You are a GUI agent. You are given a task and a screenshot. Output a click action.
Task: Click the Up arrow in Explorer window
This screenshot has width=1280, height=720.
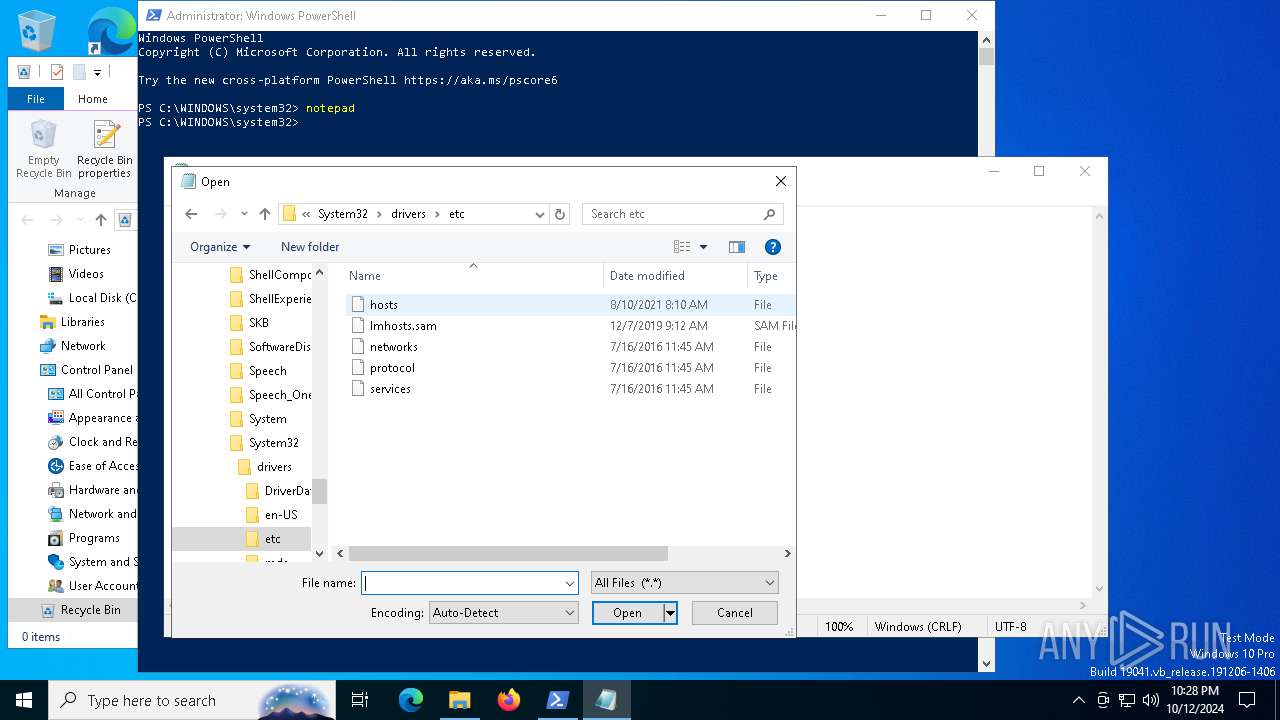101,220
